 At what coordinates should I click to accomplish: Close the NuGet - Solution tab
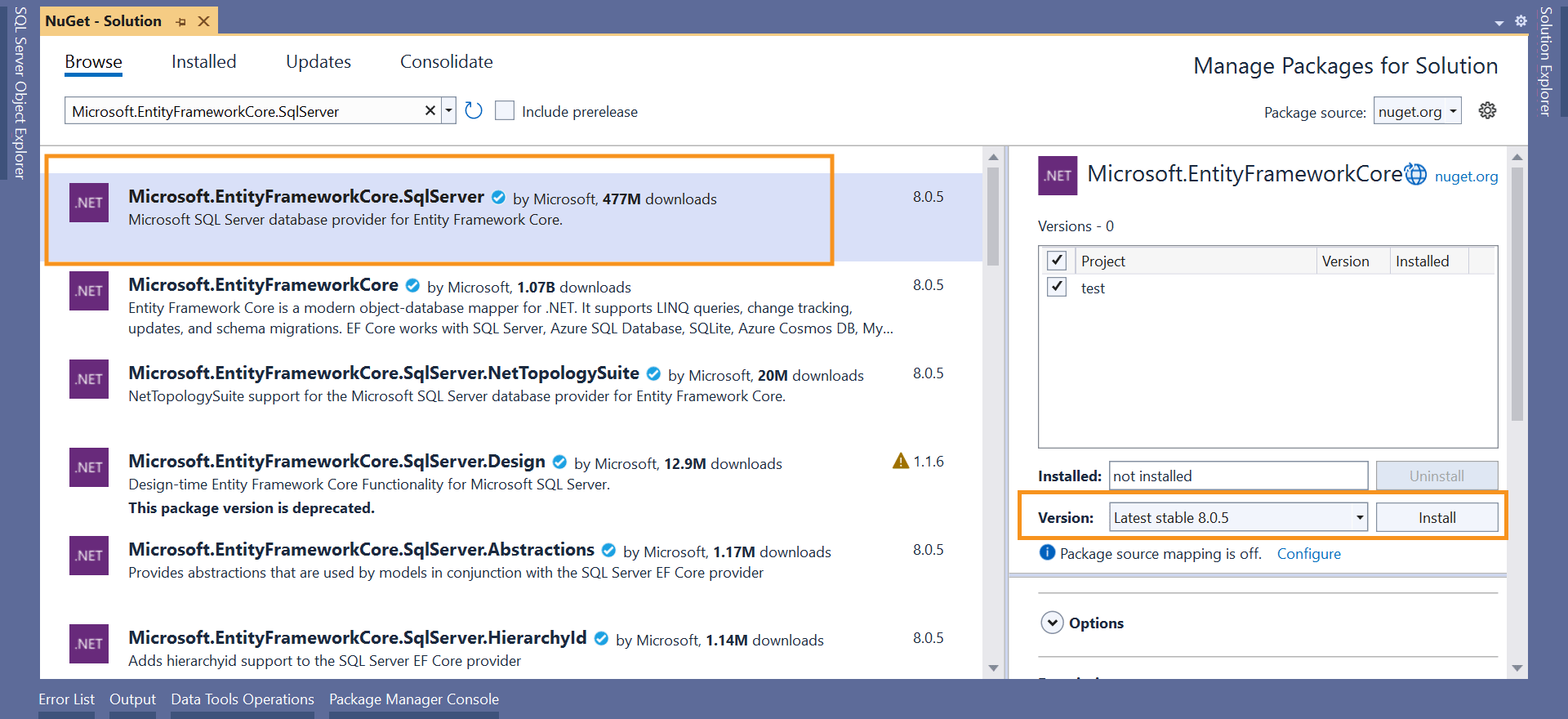point(204,21)
